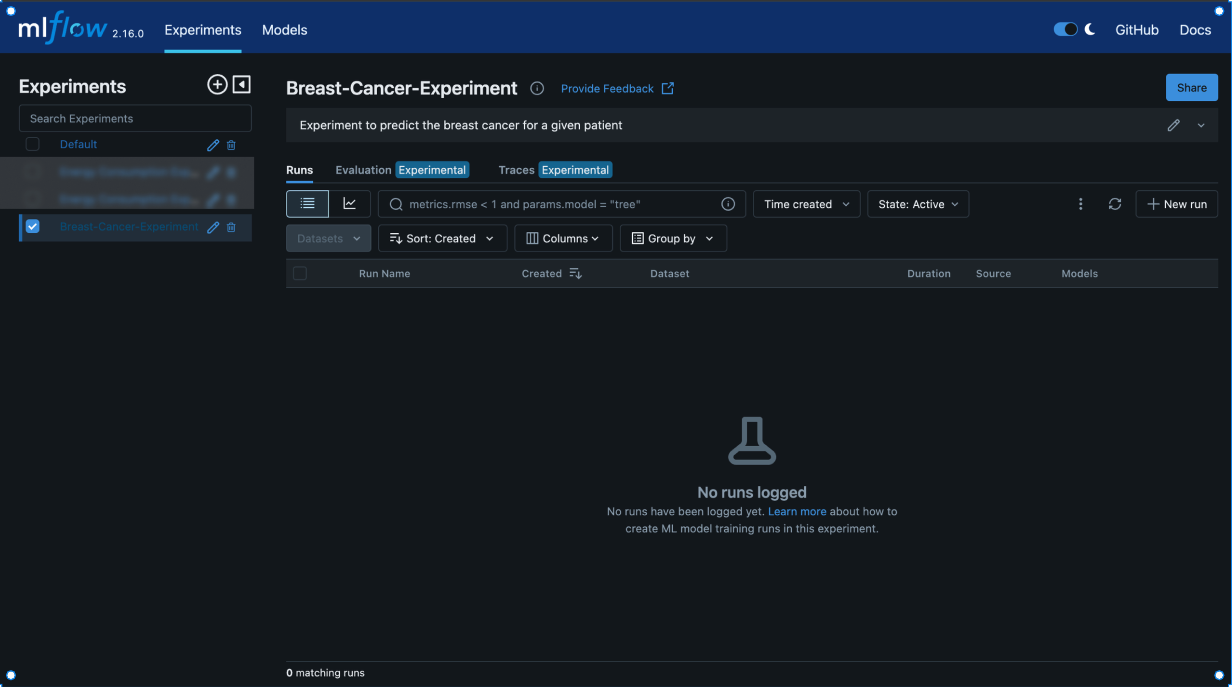Toggle the dark mode switch
1232x687 pixels.
point(1066,30)
